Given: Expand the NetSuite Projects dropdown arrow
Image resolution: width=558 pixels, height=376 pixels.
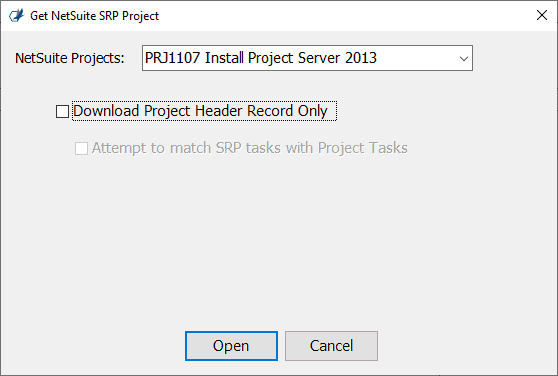Looking at the screenshot, I should tap(463, 58).
